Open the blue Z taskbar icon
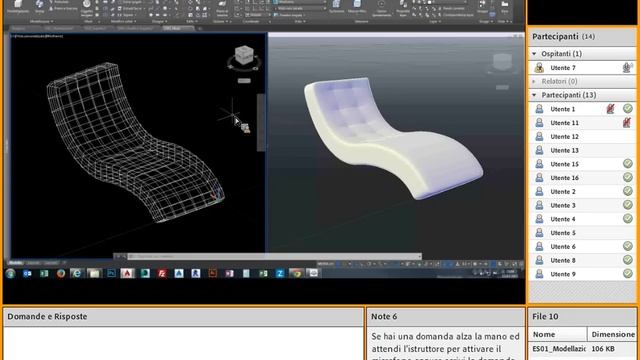 [280, 273]
